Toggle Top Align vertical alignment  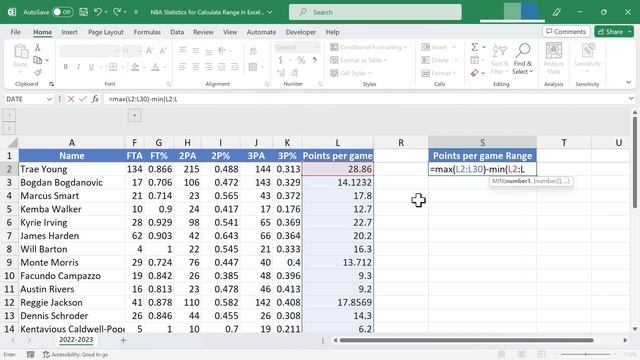(x=182, y=51)
